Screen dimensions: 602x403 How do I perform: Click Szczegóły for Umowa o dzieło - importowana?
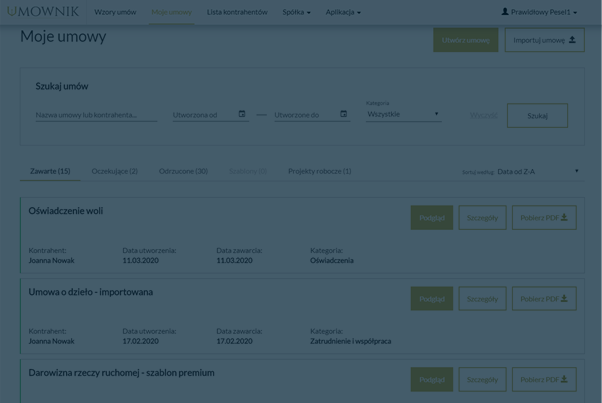pyautogui.click(x=483, y=299)
